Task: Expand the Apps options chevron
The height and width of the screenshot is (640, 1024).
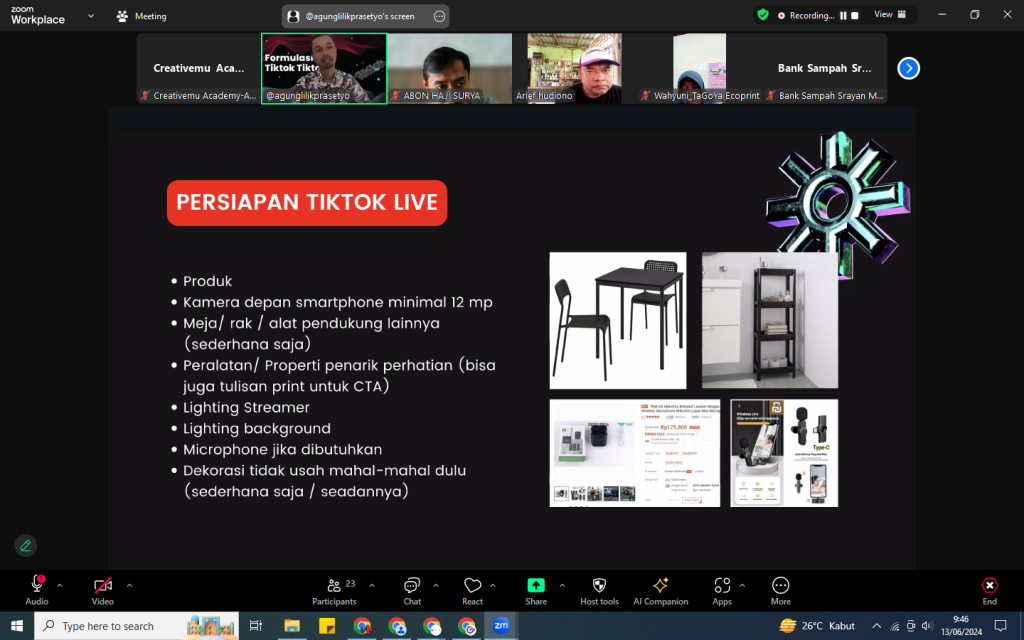Action: (x=742, y=585)
